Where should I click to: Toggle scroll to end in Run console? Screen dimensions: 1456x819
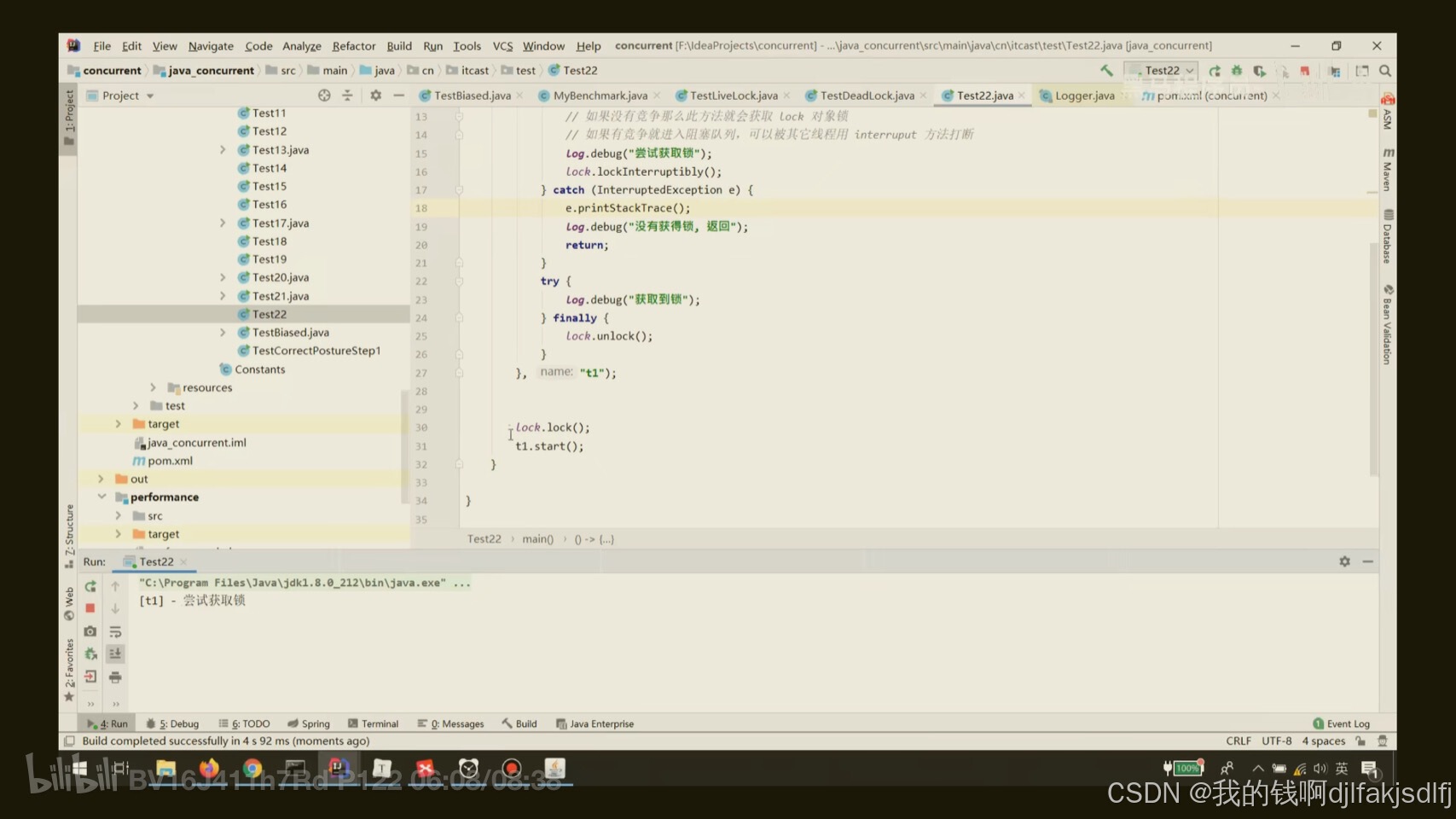[x=115, y=653]
